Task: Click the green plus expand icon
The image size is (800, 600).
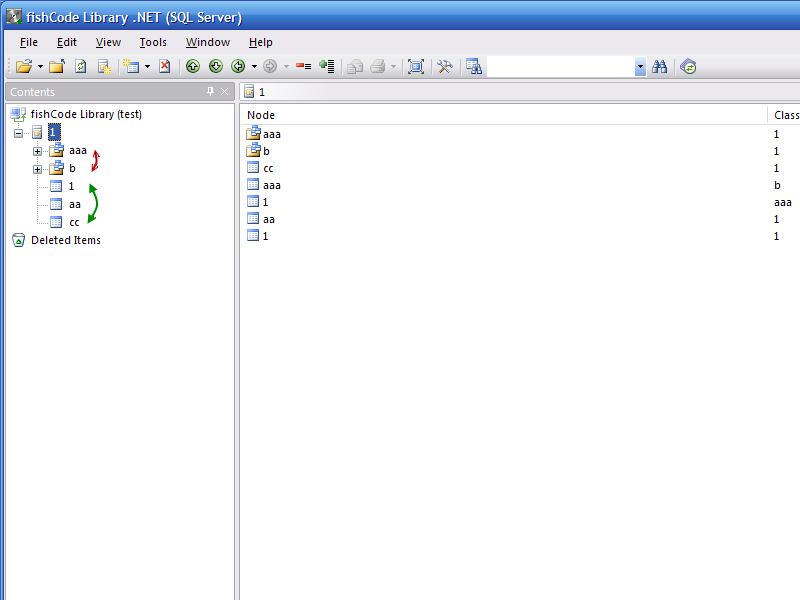Action: point(327,66)
